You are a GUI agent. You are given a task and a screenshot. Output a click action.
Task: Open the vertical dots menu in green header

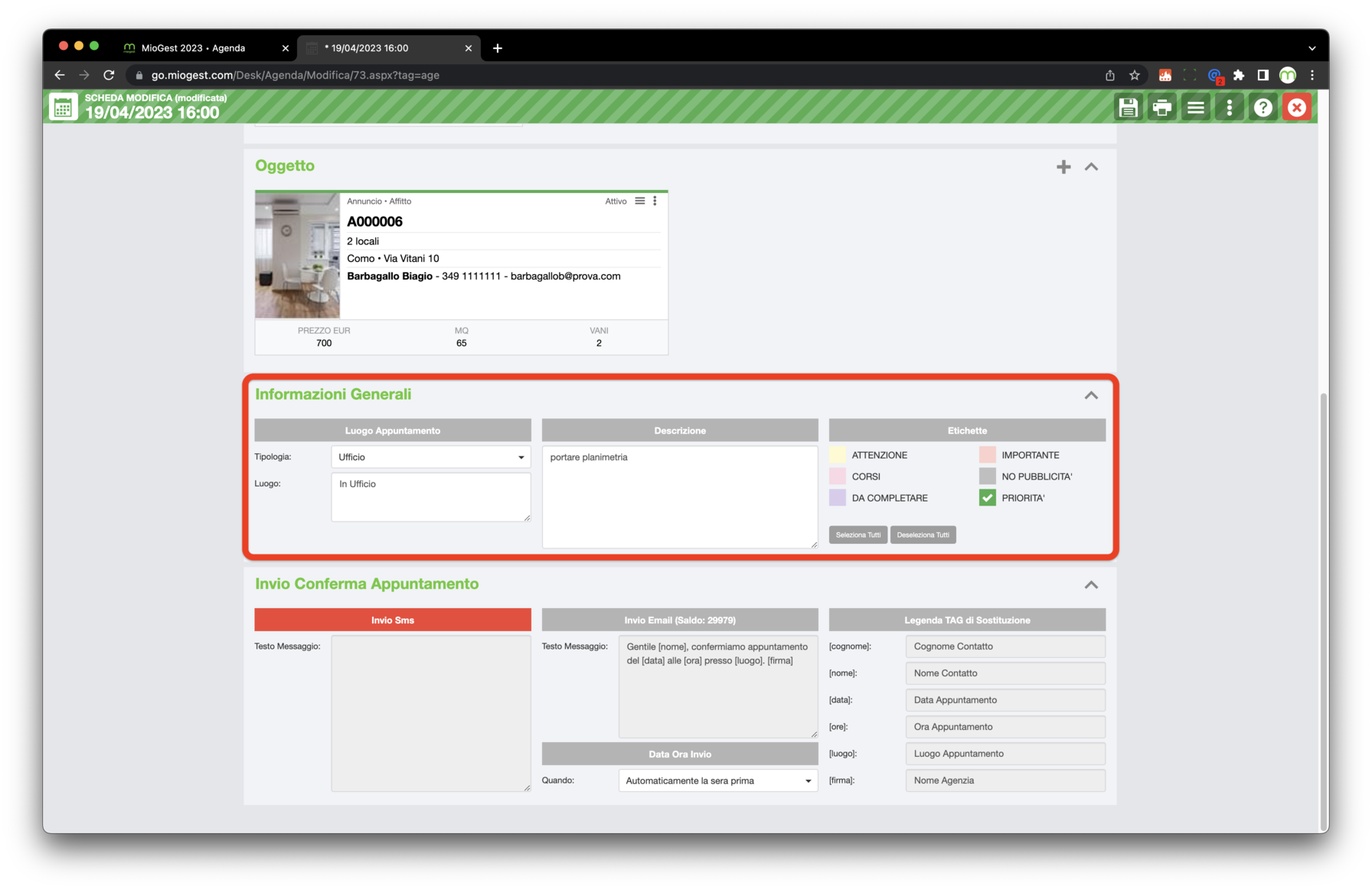pos(1229,108)
